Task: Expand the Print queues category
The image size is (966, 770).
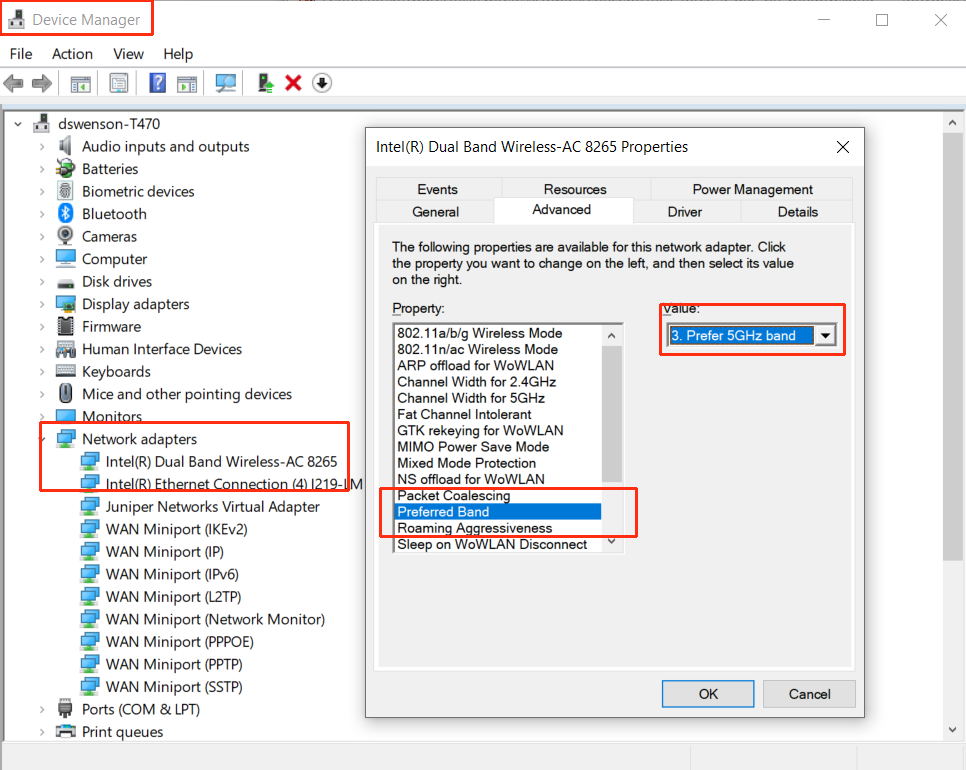Action: 42,732
